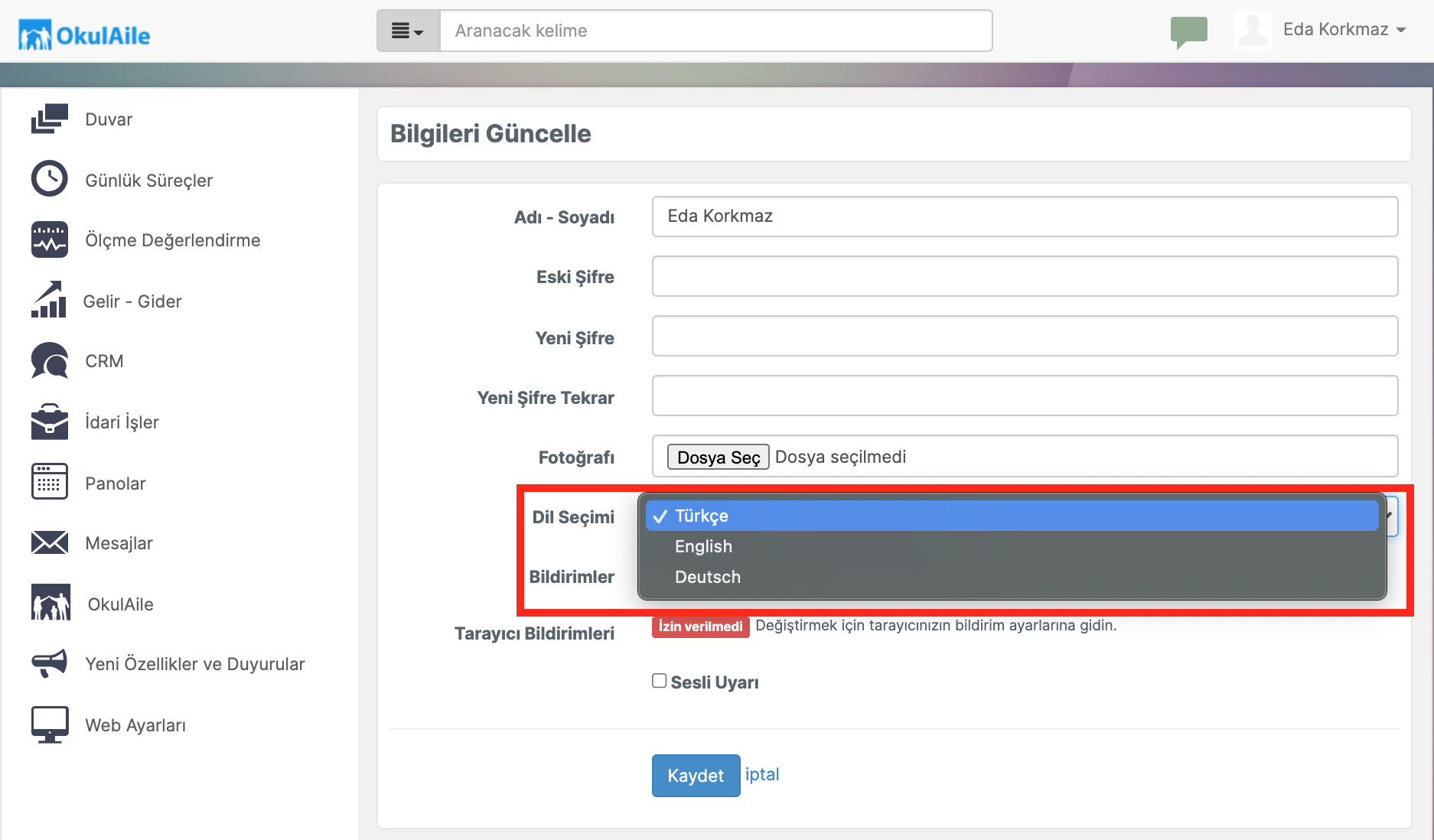
Task: Click the Kaydet save button
Action: pyautogui.click(x=696, y=775)
